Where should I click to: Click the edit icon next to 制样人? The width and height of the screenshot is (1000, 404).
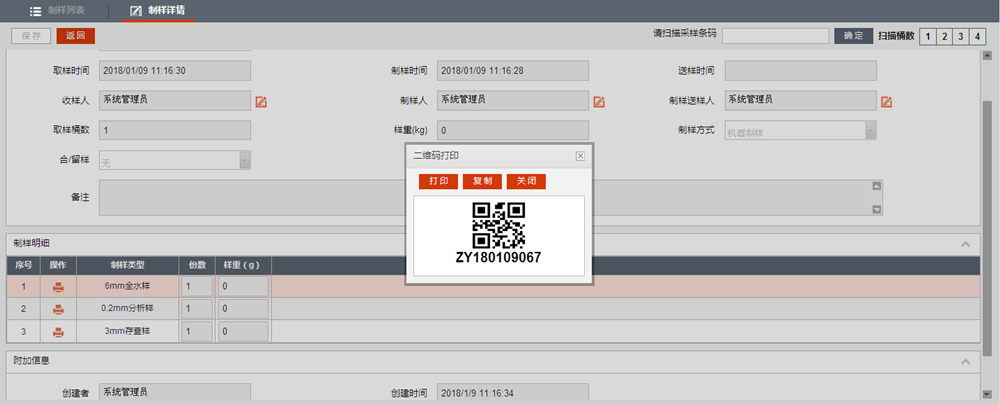point(599,101)
